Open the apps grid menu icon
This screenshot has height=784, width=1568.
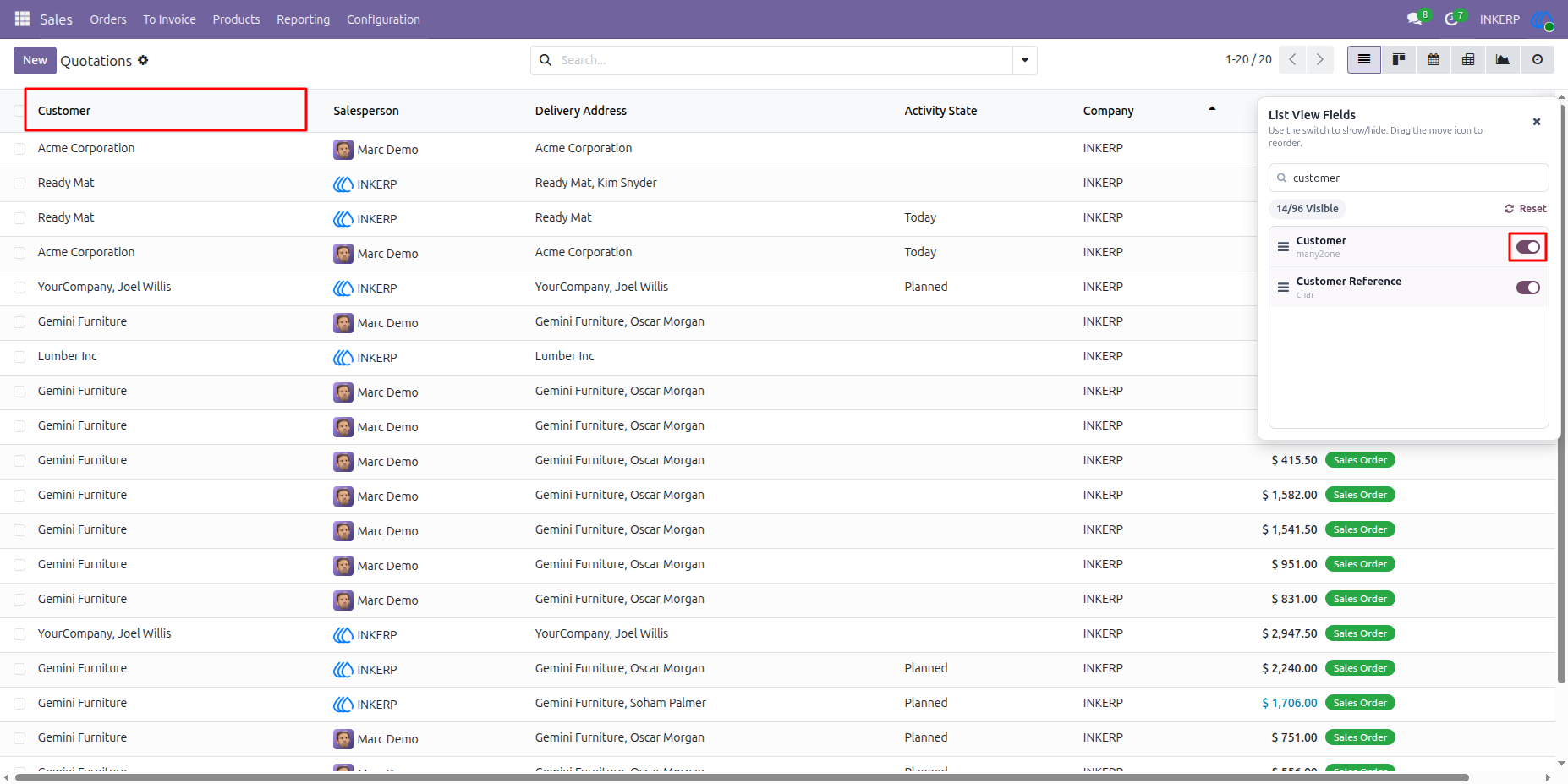point(22,19)
